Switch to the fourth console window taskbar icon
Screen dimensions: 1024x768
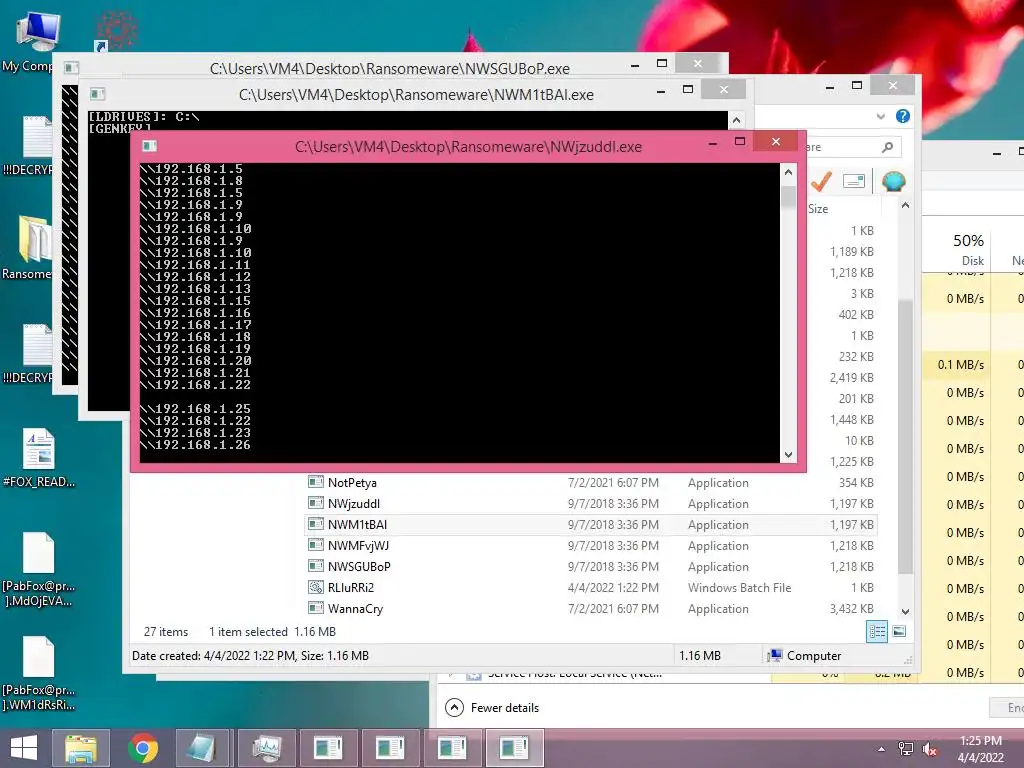tap(514, 748)
